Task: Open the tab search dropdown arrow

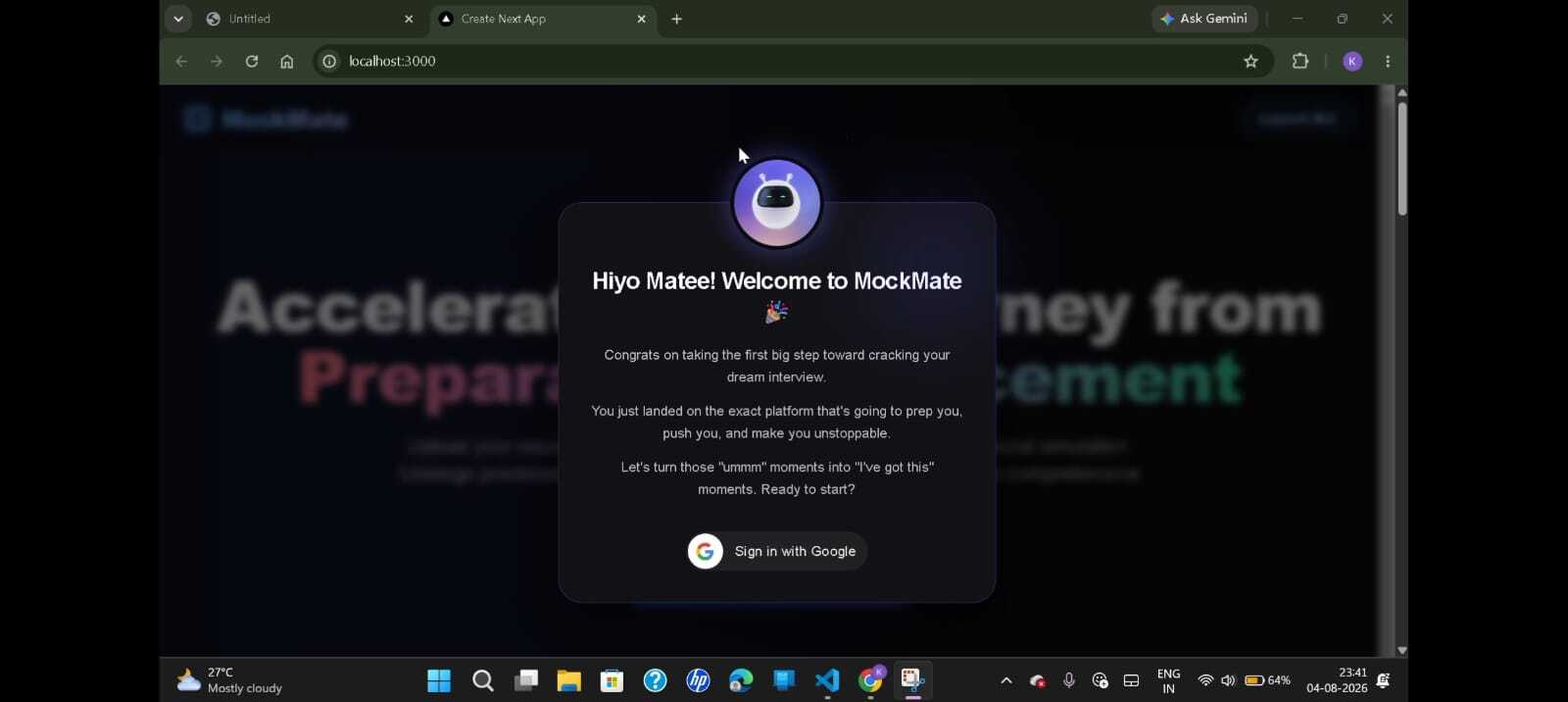Action: click(x=177, y=19)
